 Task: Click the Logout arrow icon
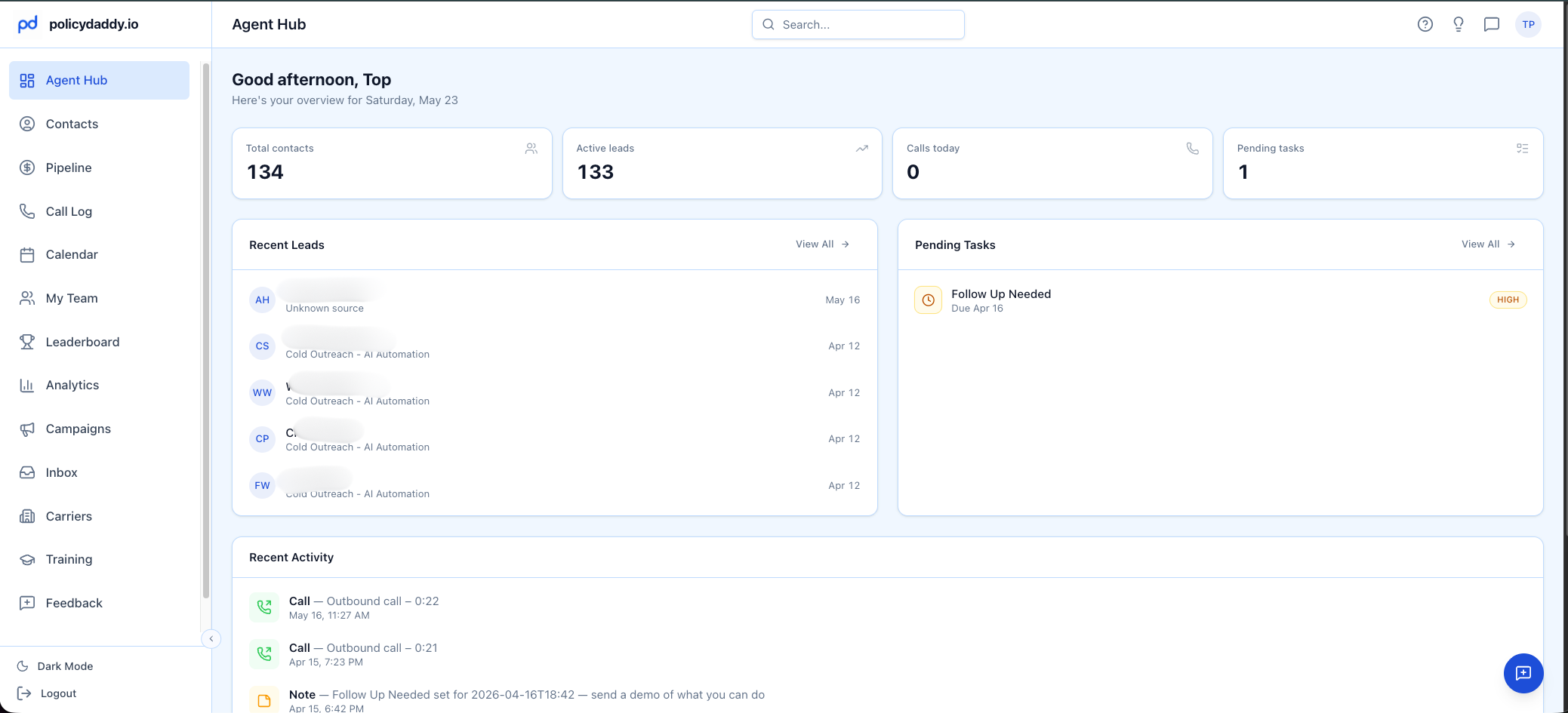(x=24, y=693)
